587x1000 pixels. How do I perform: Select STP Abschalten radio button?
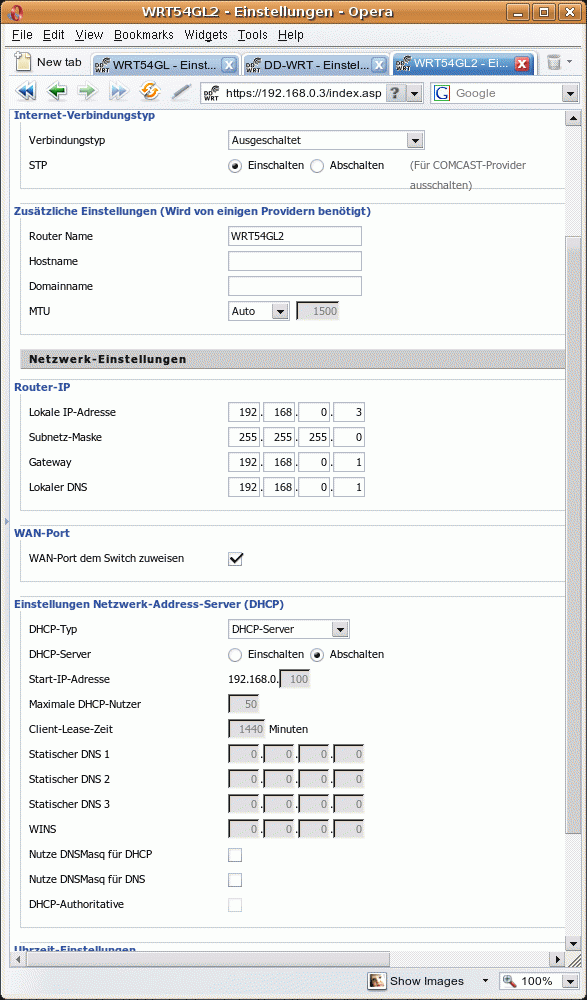coord(317,166)
